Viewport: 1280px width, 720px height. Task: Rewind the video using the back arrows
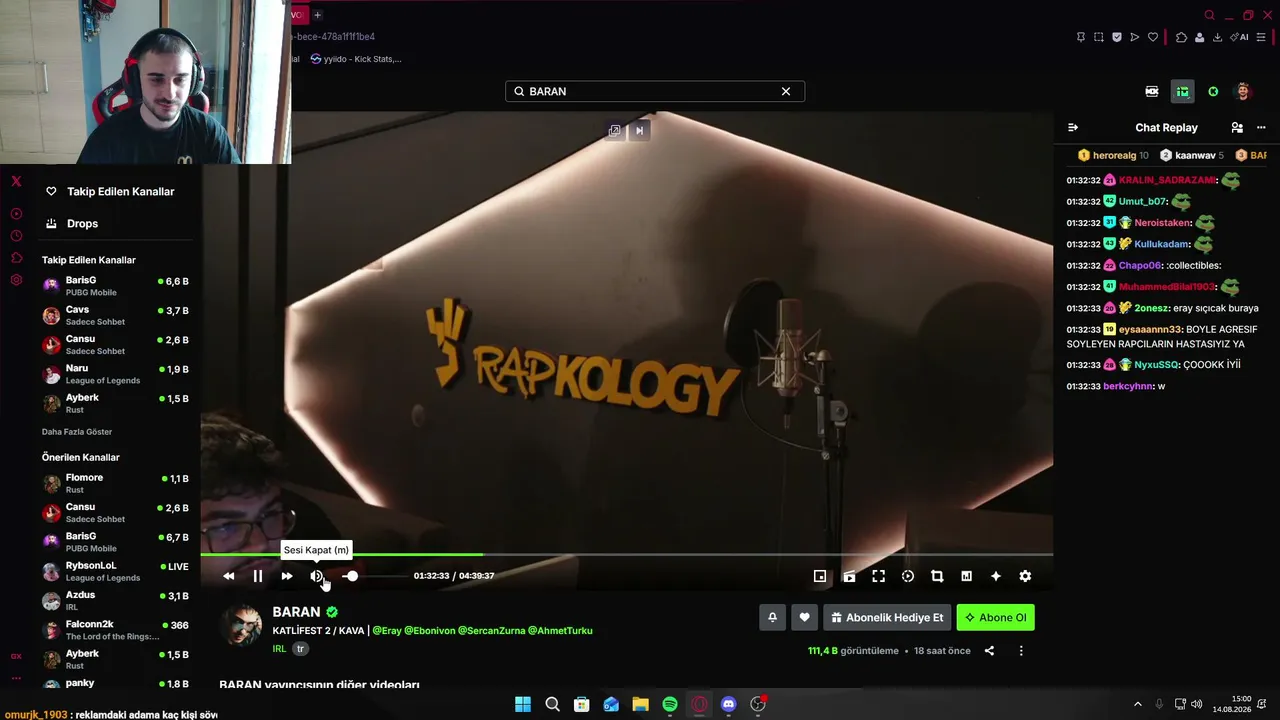point(229,576)
